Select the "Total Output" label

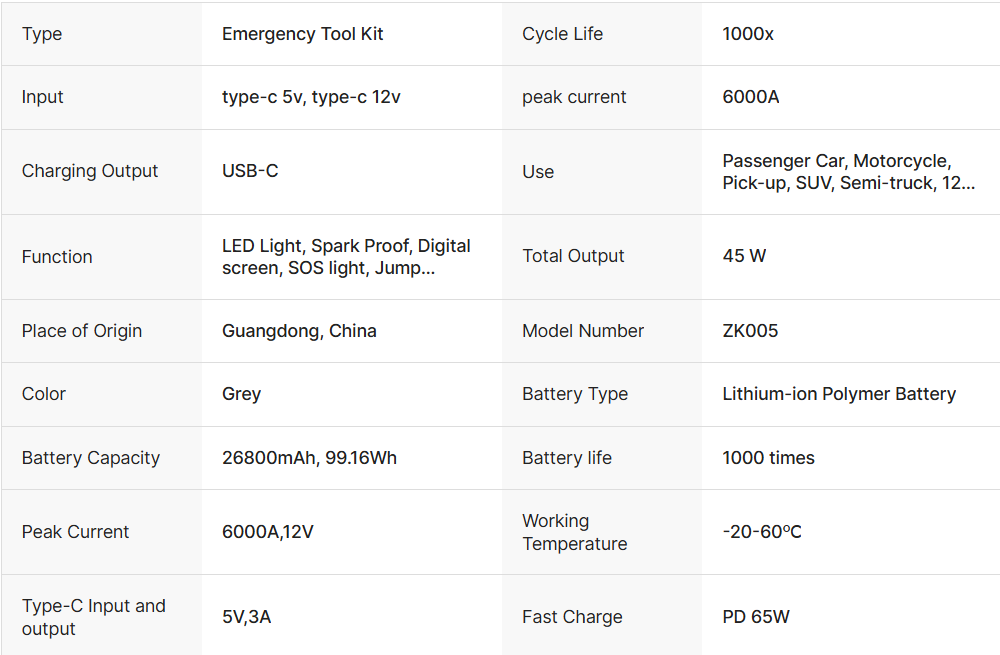(x=573, y=256)
